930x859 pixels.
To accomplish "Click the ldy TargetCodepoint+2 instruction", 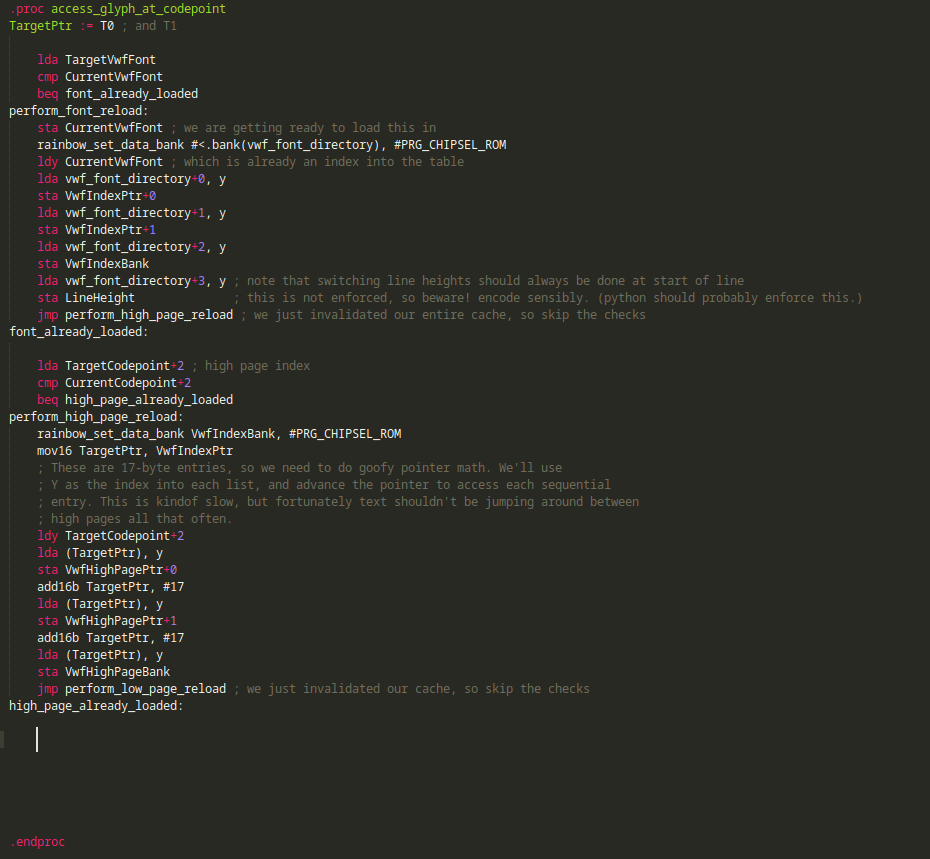I will [110, 536].
